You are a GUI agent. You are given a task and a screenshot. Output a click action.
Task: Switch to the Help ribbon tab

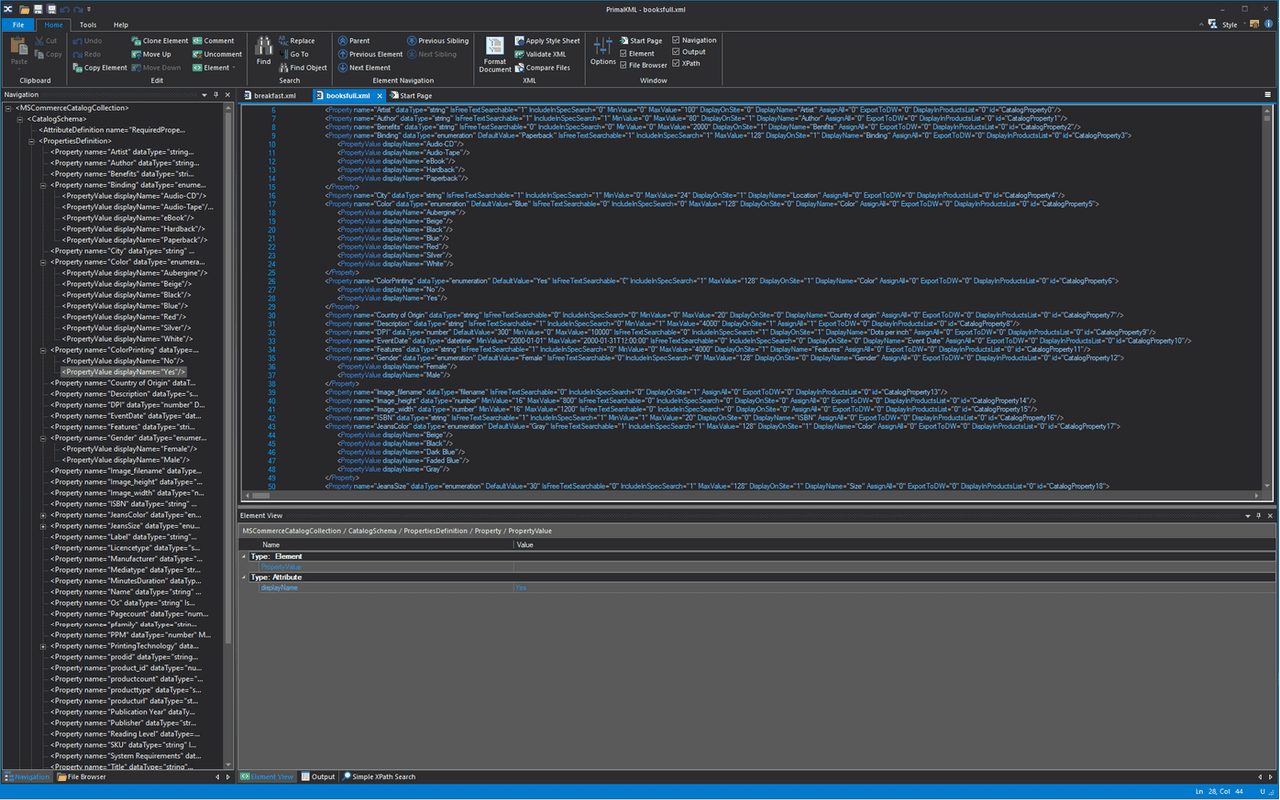(x=121, y=24)
